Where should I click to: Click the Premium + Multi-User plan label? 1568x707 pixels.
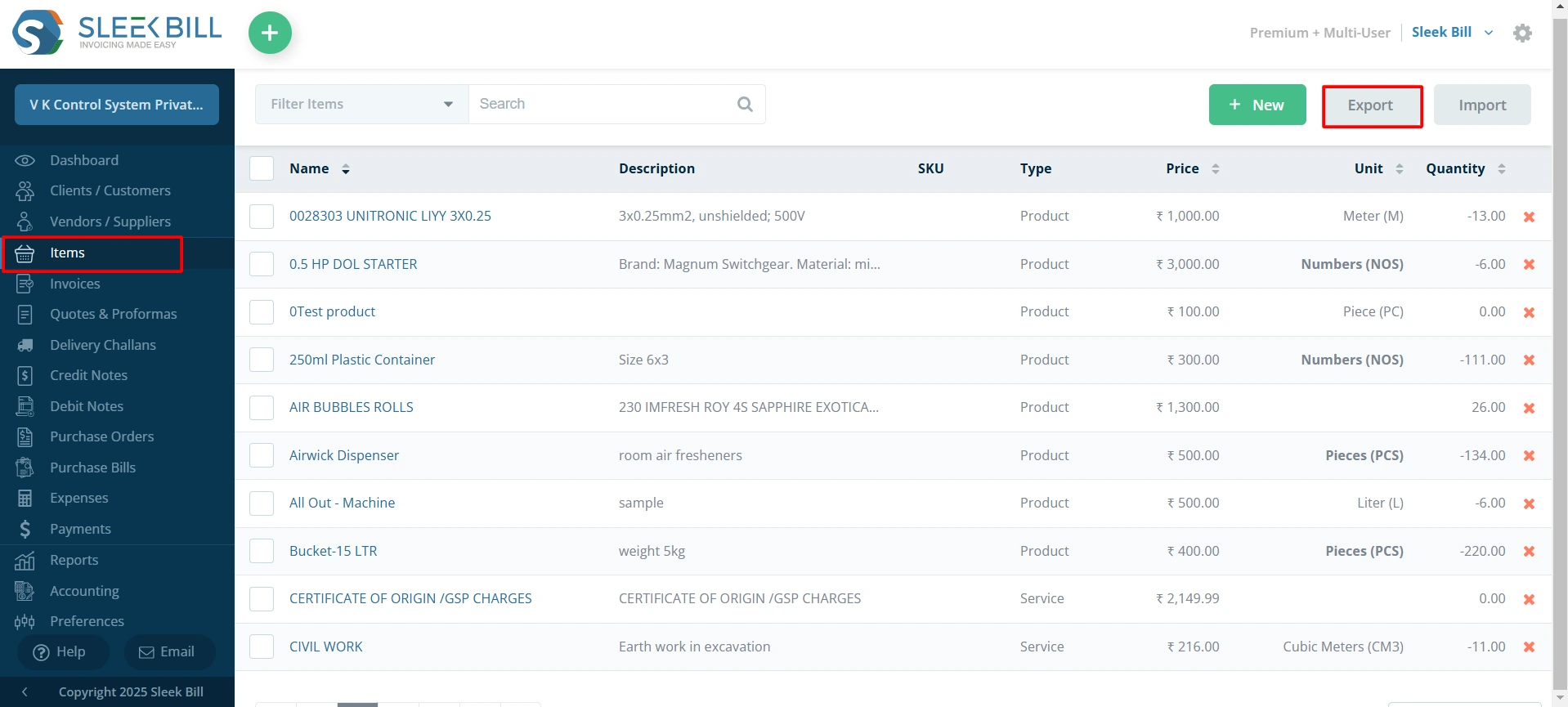pos(1320,33)
